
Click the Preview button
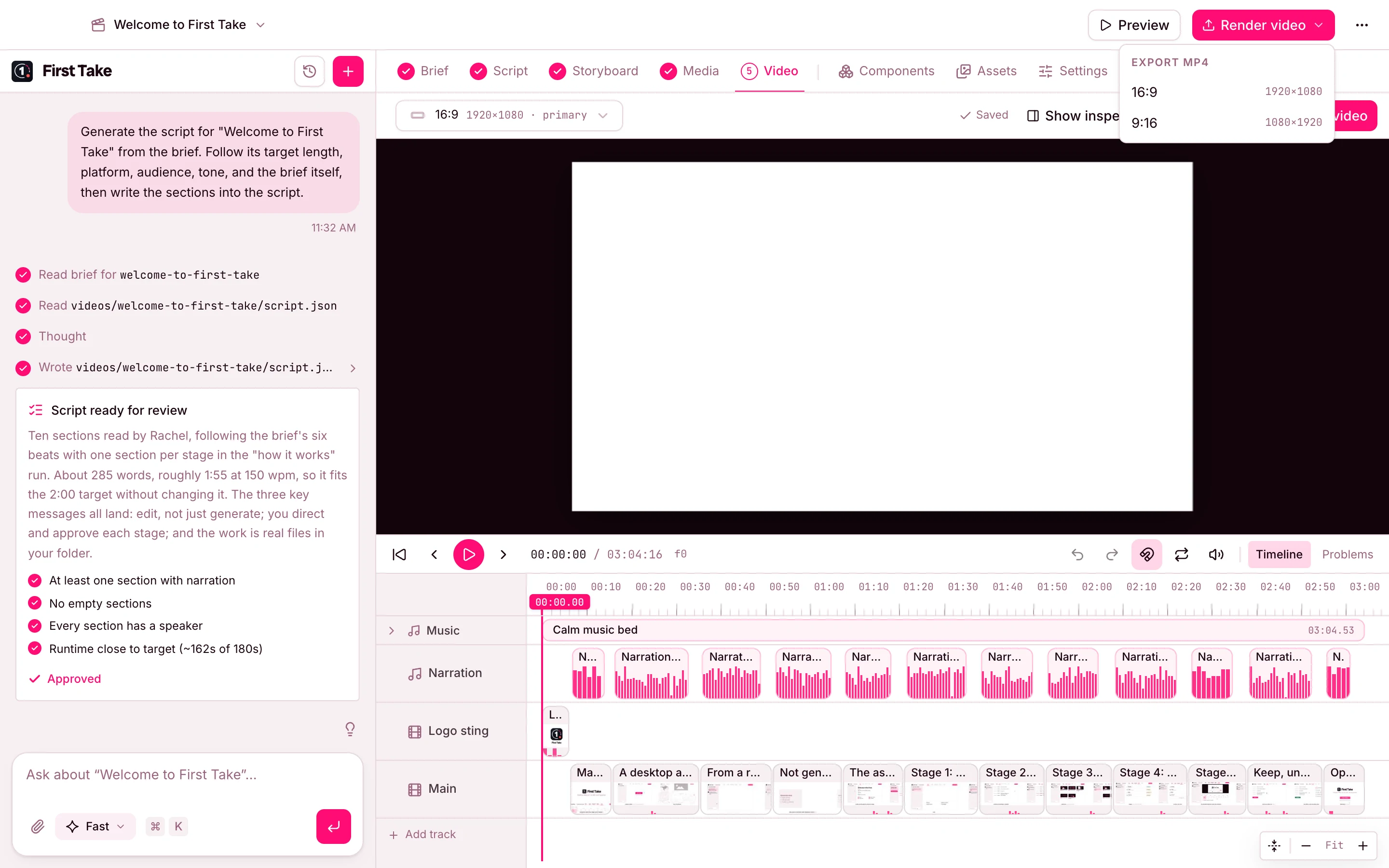point(1133,25)
